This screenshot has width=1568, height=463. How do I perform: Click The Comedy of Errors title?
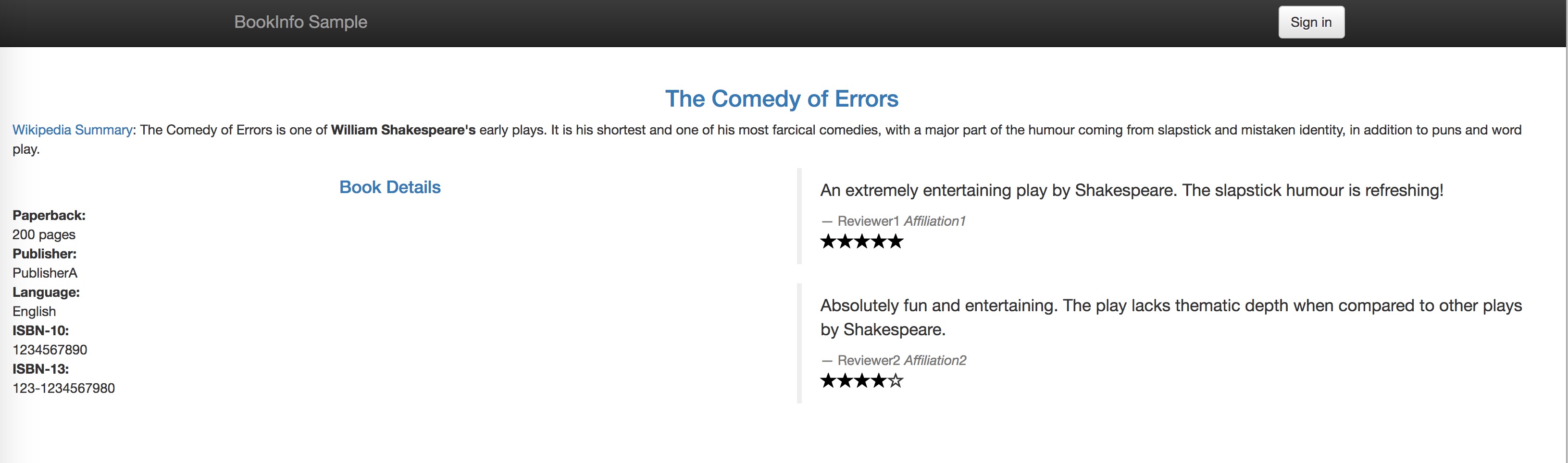click(x=782, y=98)
